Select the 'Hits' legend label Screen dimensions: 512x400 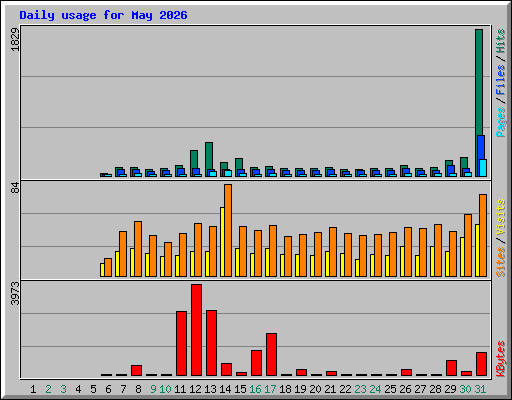click(501, 41)
